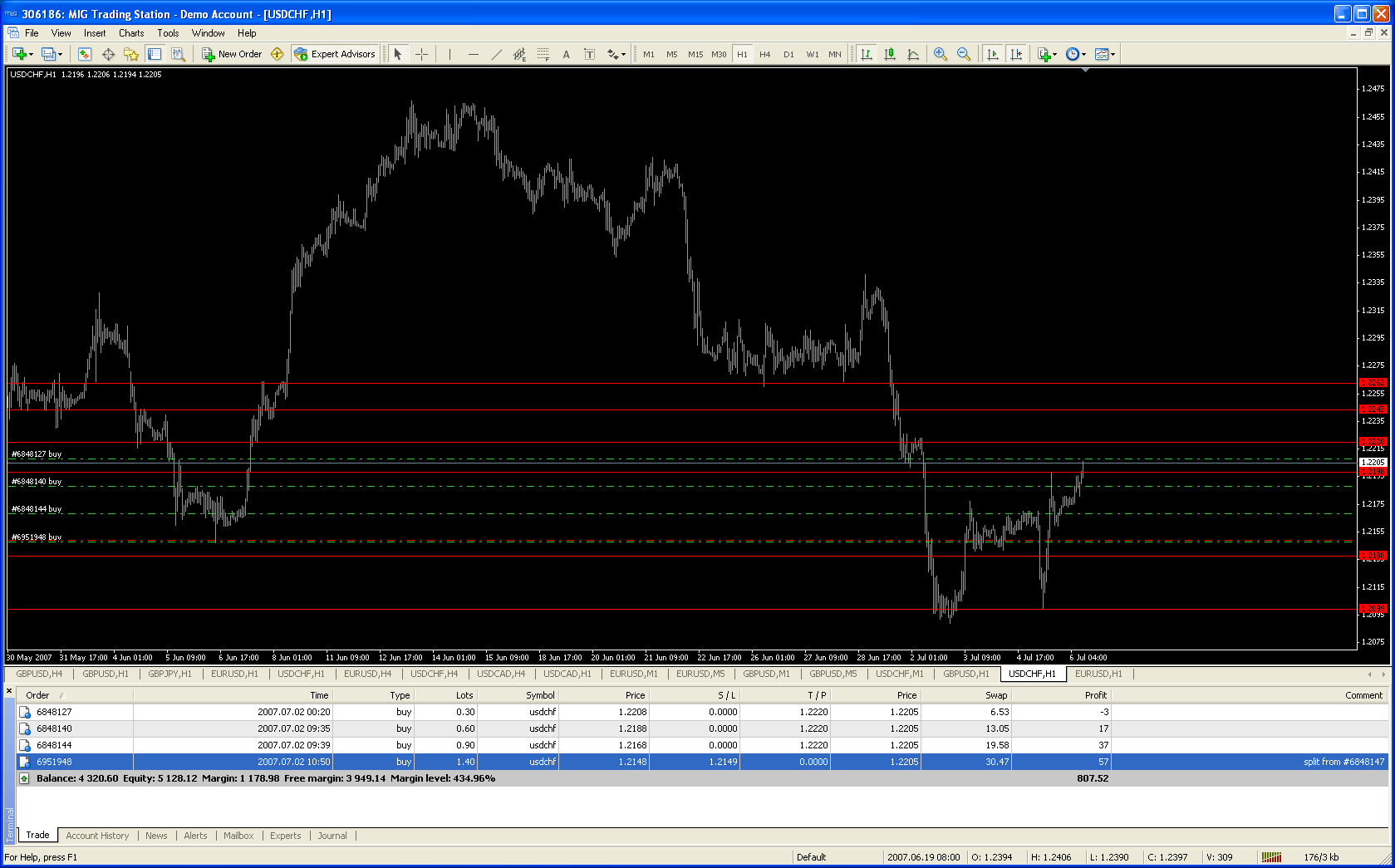Image resolution: width=1395 pixels, height=868 pixels.
Task: Select the Equidistant Channel tool
Action: coord(519,54)
